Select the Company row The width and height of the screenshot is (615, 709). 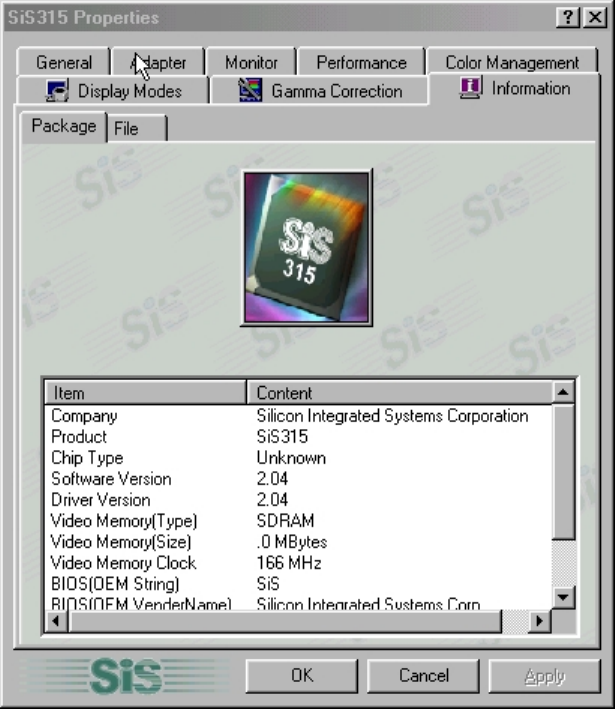298,416
